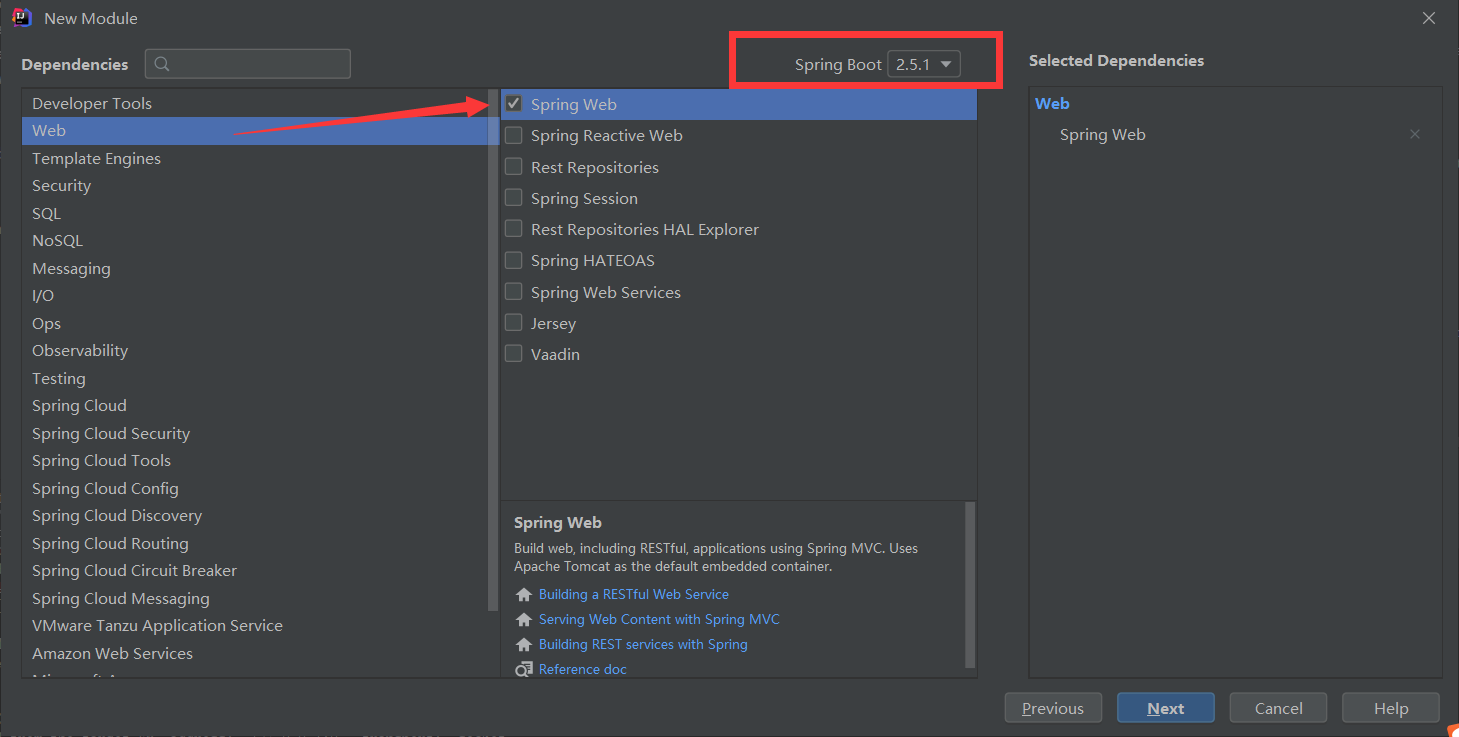Select the SQL category

click(254, 214)
